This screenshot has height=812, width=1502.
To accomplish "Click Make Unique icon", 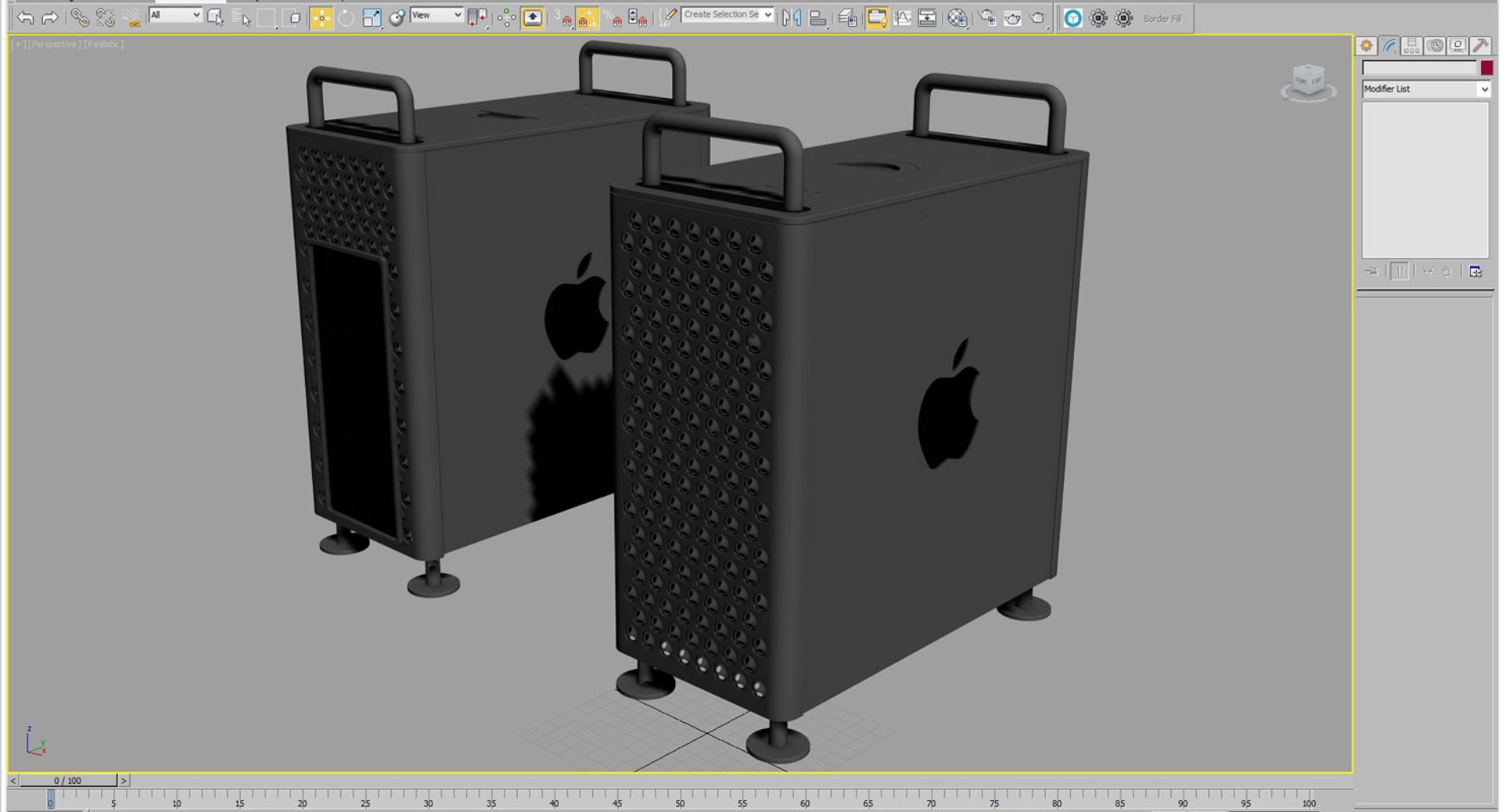I will (x=1428, y=271).
